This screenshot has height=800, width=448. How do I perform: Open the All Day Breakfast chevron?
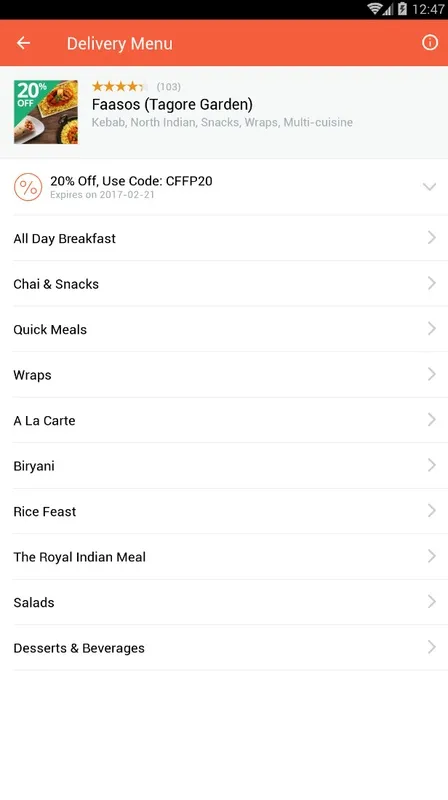(432, 237)
